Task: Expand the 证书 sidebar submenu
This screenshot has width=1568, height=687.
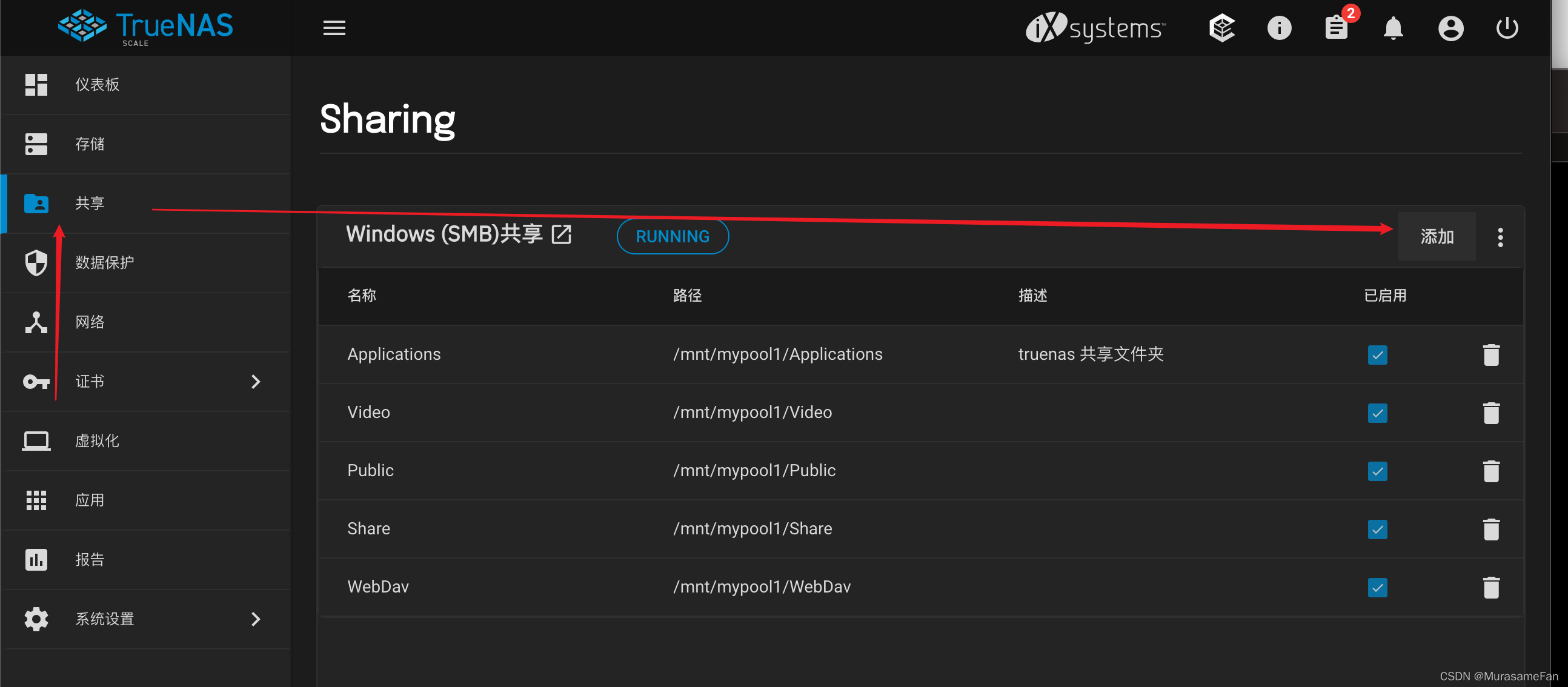Action: tap(256, 382)
